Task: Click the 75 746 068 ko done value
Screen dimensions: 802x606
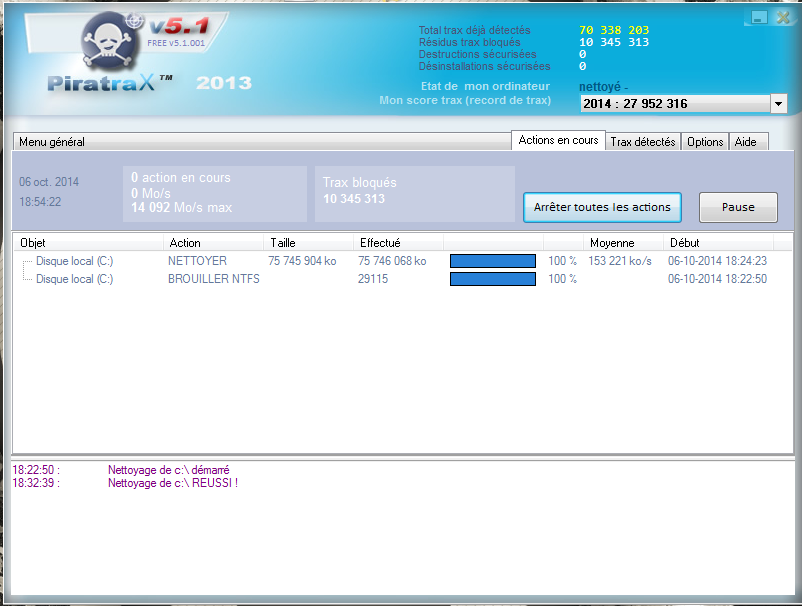Action: click(392, 261)
